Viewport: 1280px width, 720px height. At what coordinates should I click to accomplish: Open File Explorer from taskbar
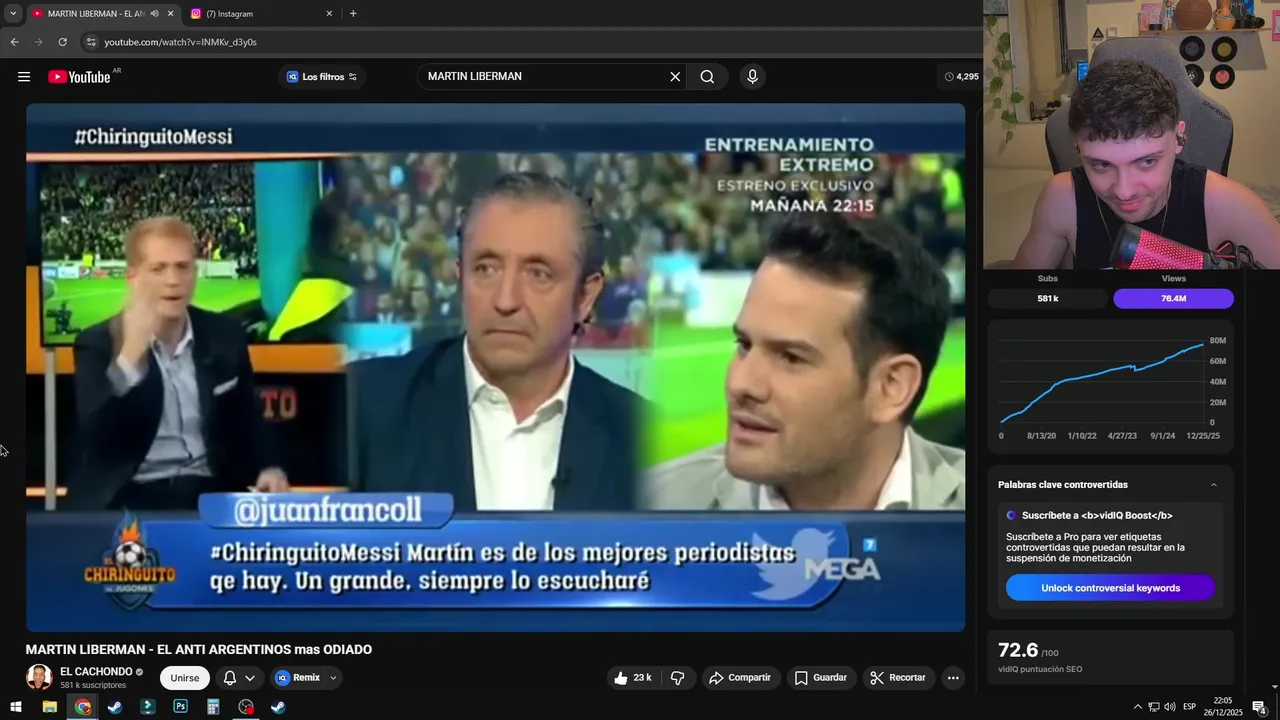coord(49,707)
